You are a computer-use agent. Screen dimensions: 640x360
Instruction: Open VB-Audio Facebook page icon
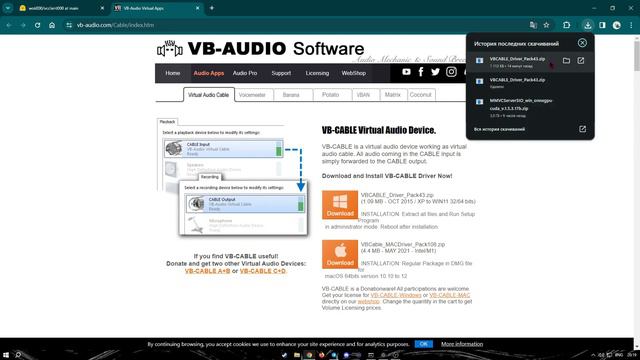(x=421, y=72)
